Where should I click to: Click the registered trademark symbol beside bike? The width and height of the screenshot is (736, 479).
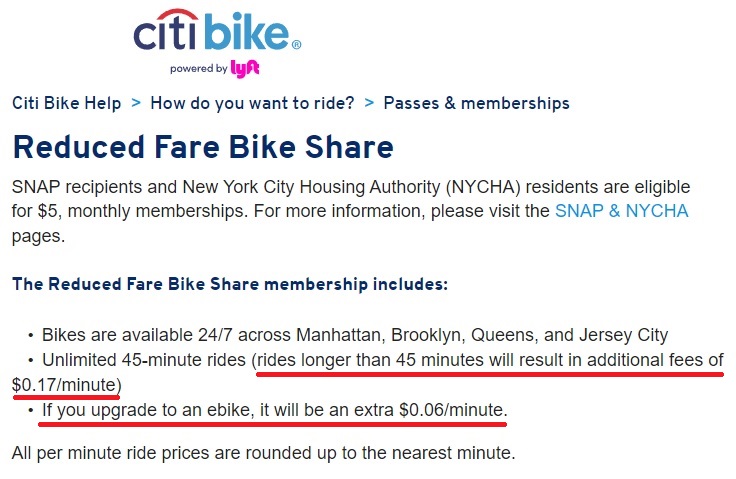(x=296, y=45)
